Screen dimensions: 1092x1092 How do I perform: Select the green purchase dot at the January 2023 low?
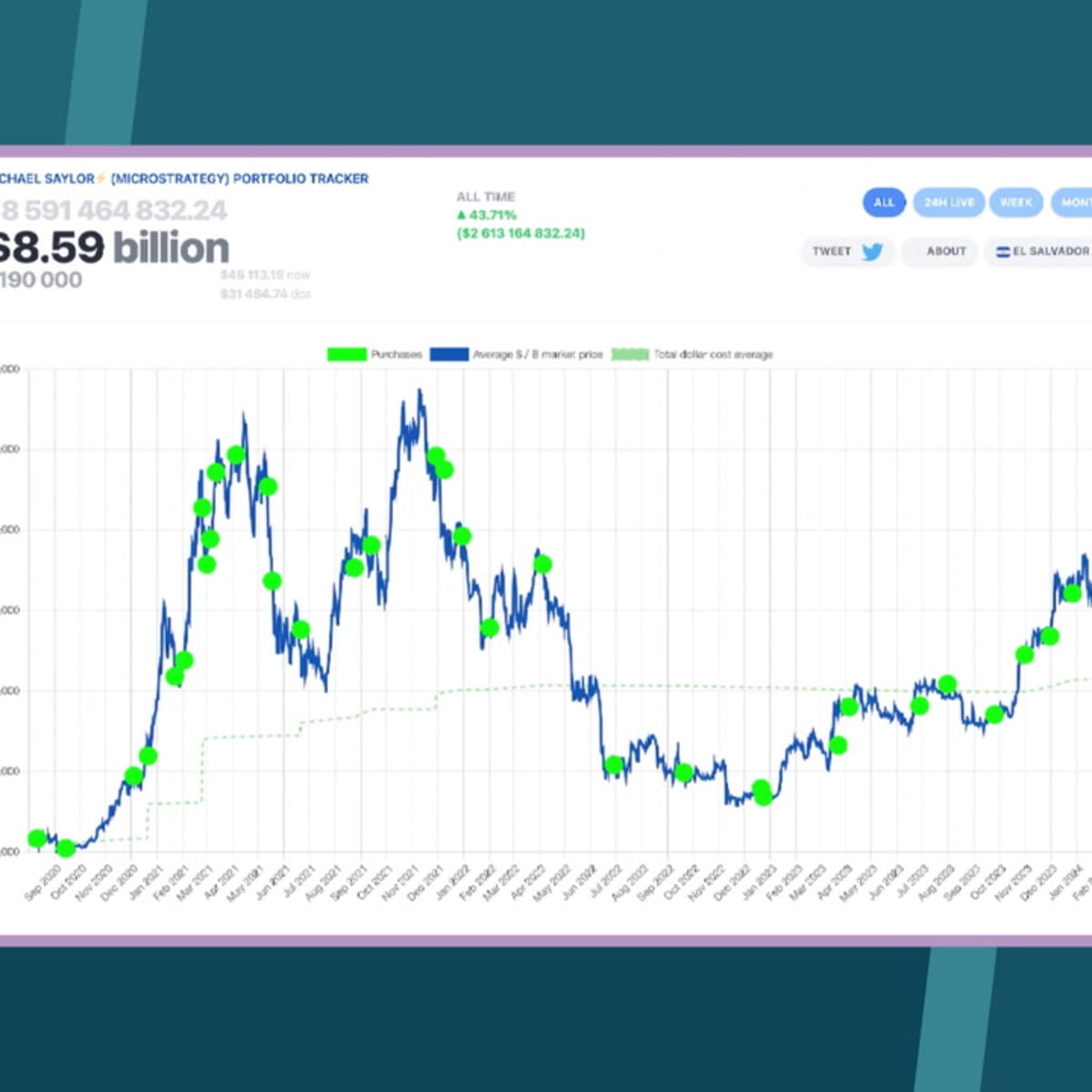coord(761,794)
